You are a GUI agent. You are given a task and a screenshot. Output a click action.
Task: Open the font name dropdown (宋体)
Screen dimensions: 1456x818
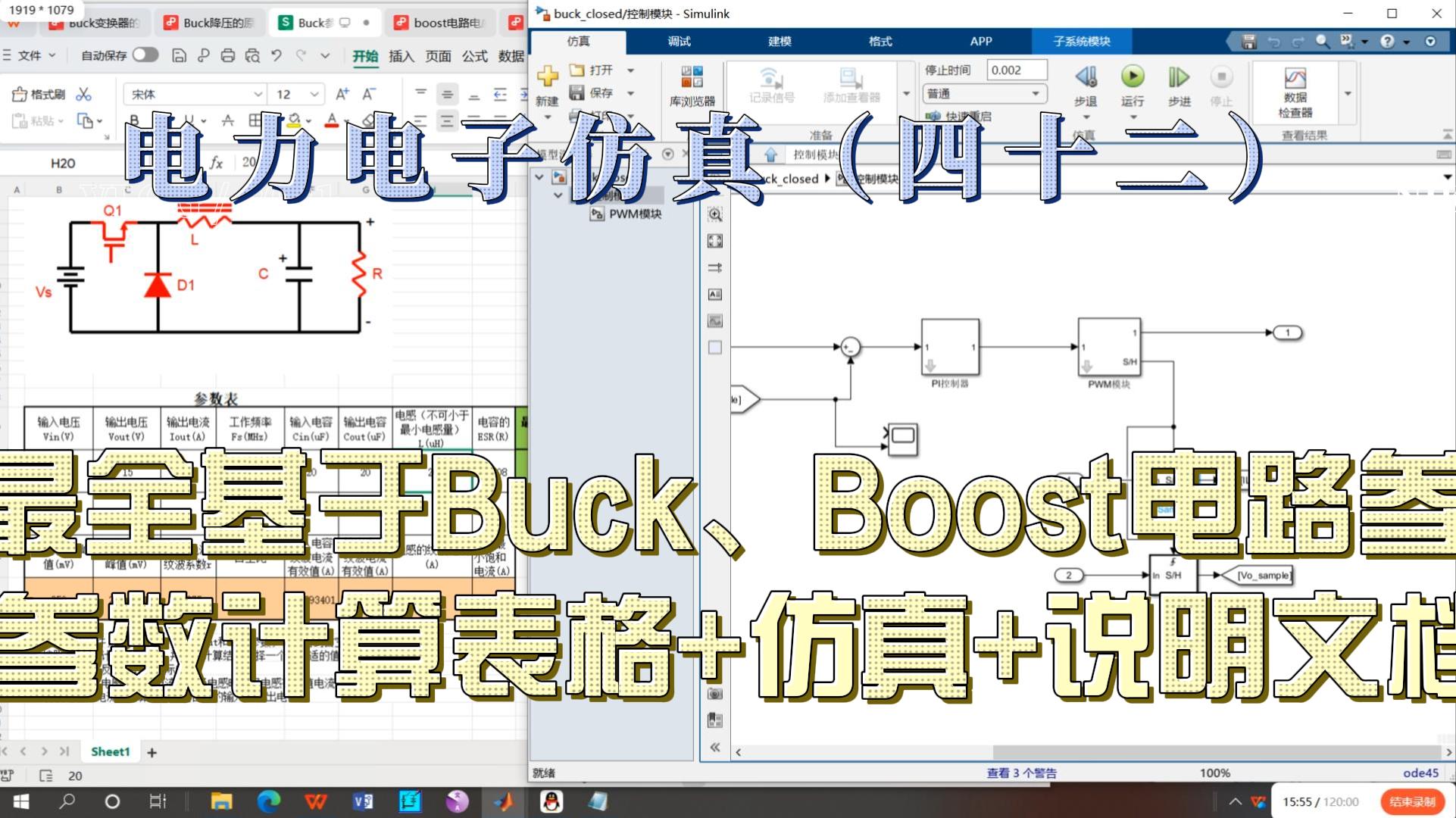click(x=258, y=94)
